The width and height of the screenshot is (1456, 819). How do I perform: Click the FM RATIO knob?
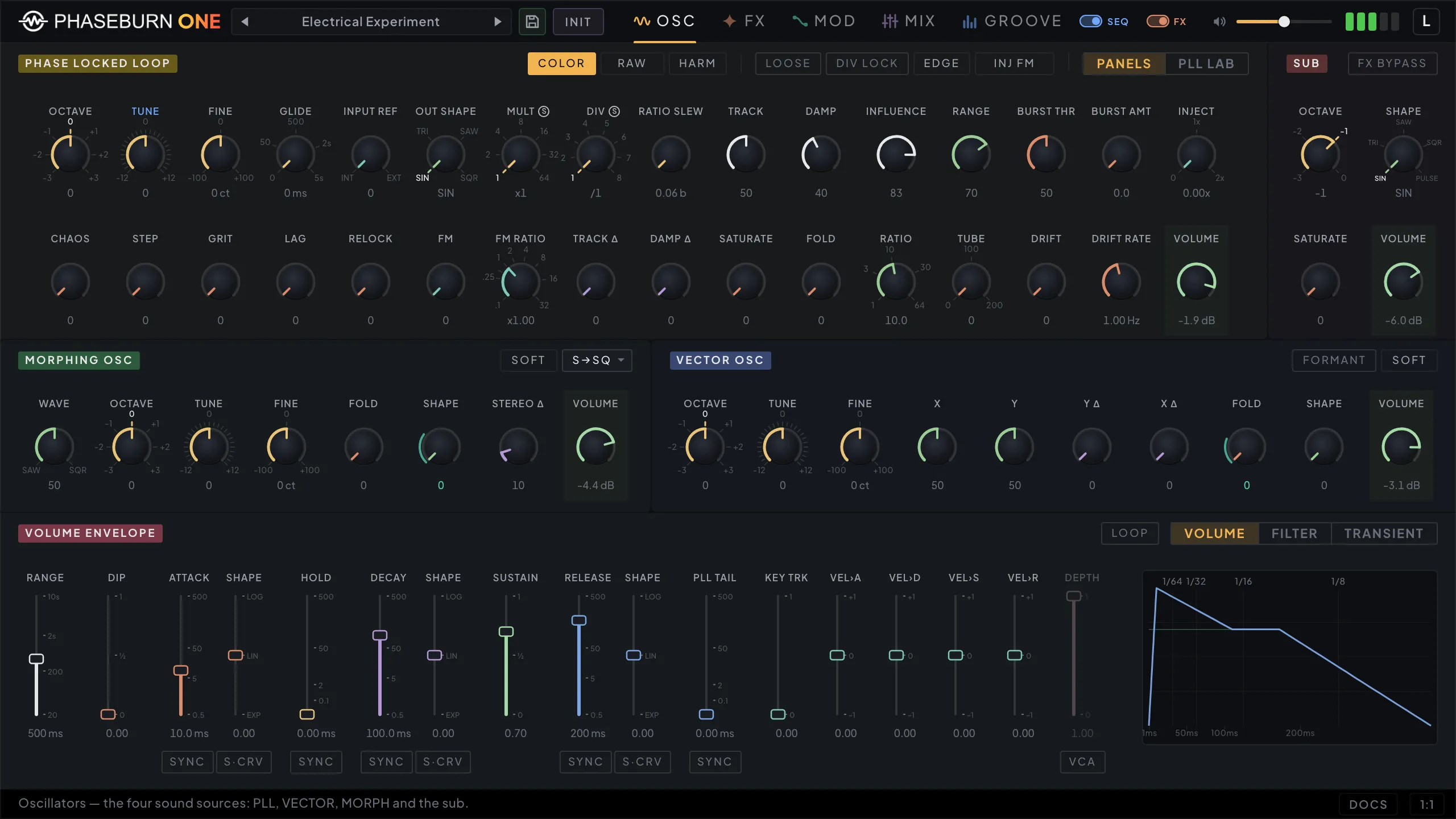coord(520,281)
